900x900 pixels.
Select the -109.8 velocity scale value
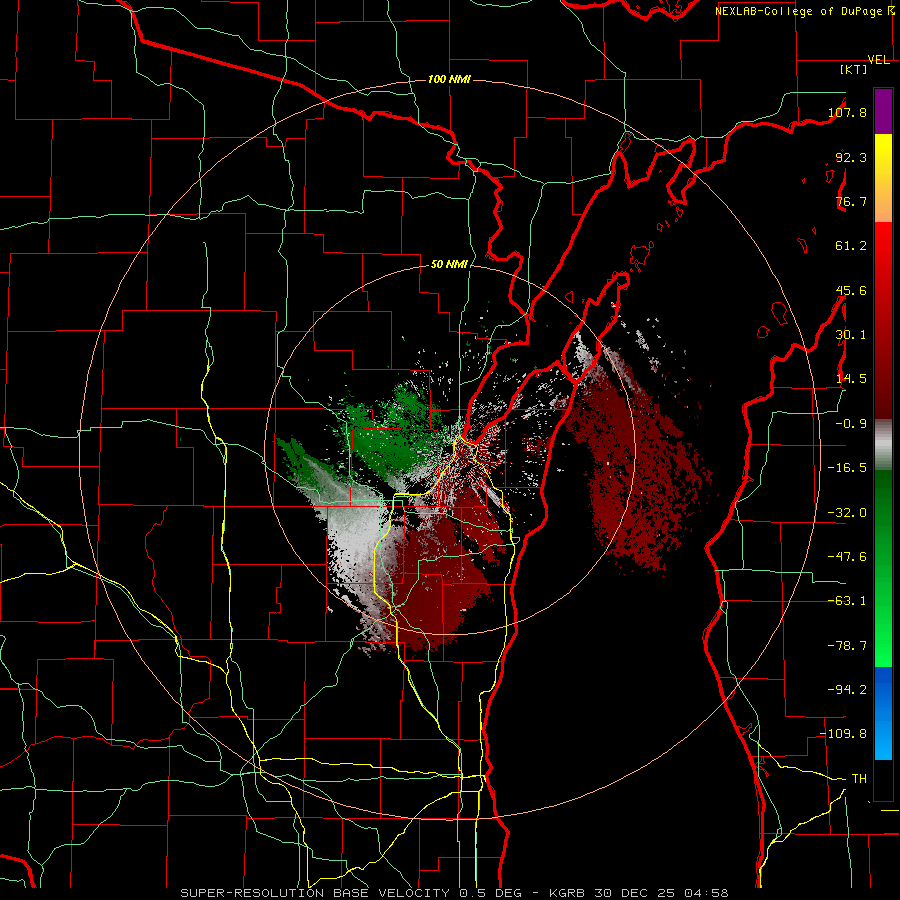[x=844, y=734]
